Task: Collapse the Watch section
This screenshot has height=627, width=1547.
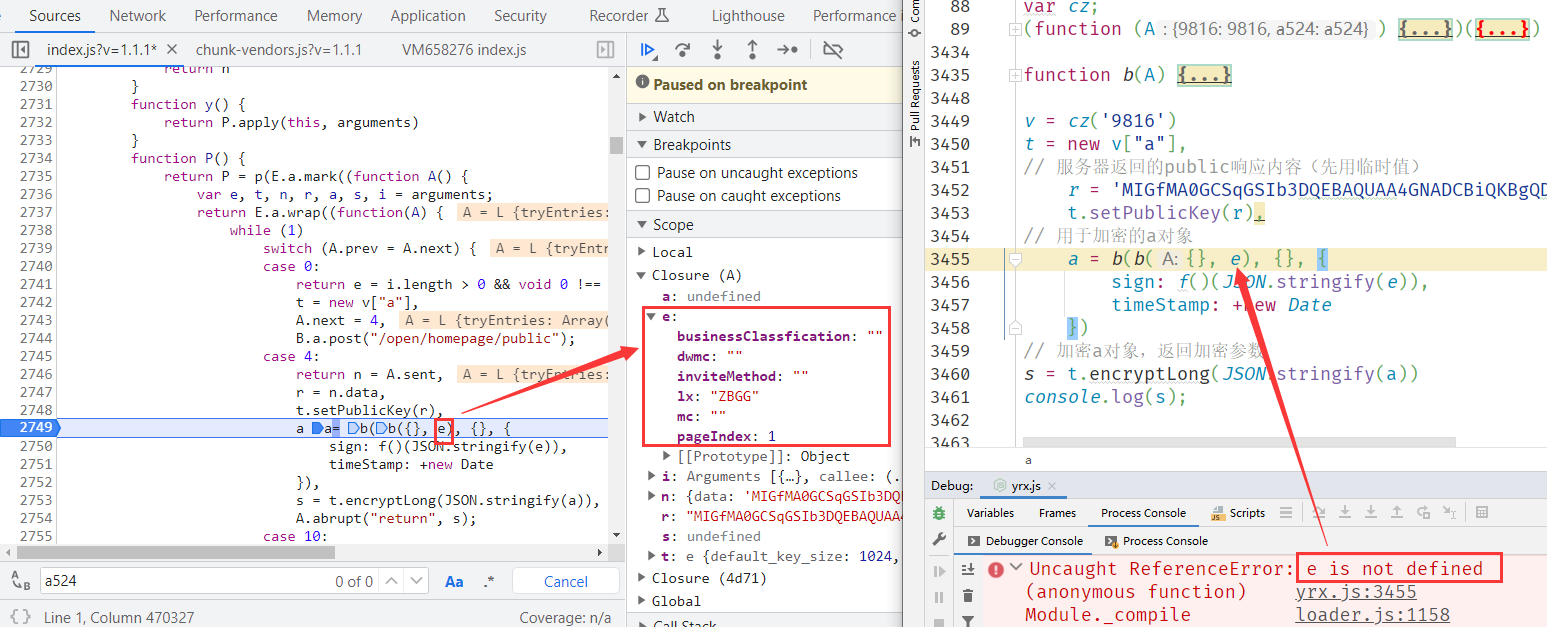Action: tap(673, 117)
